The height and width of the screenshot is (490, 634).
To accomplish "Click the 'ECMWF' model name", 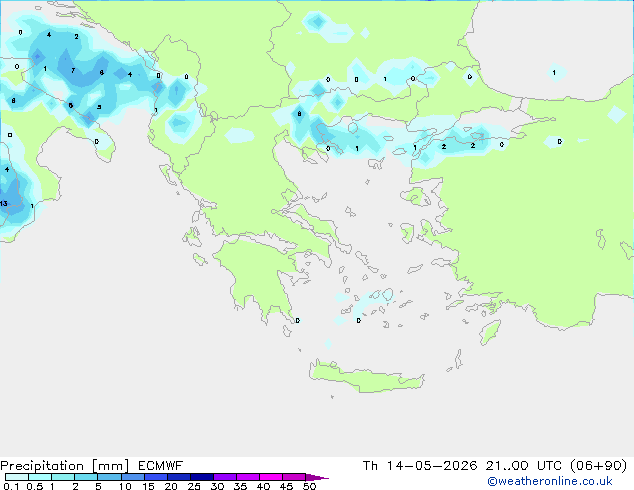I will click(x=160, y=466).
